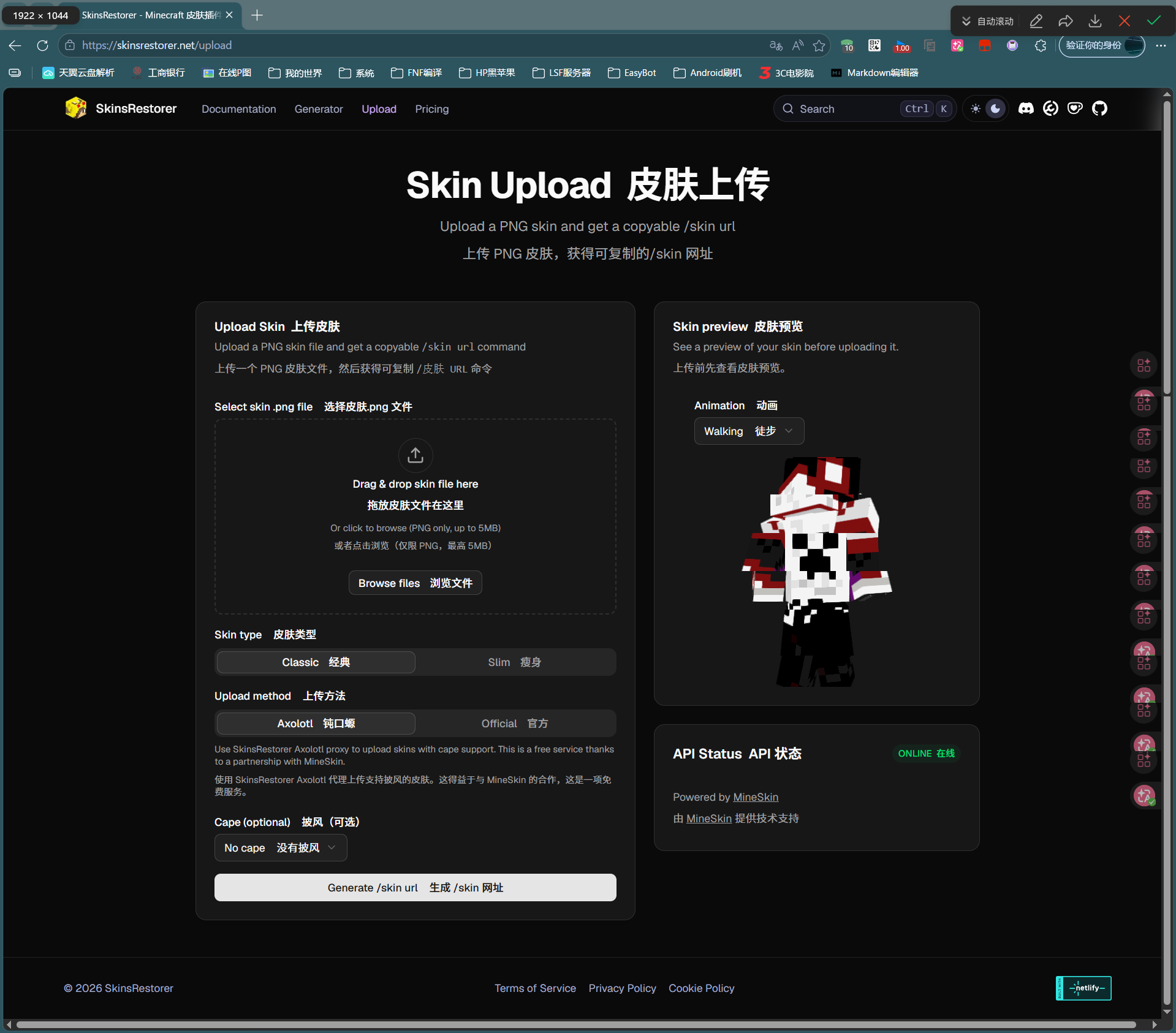Save screenshot with the download icon
The width and height of the screenshot is (1176, 1033).
point(1095,21)
